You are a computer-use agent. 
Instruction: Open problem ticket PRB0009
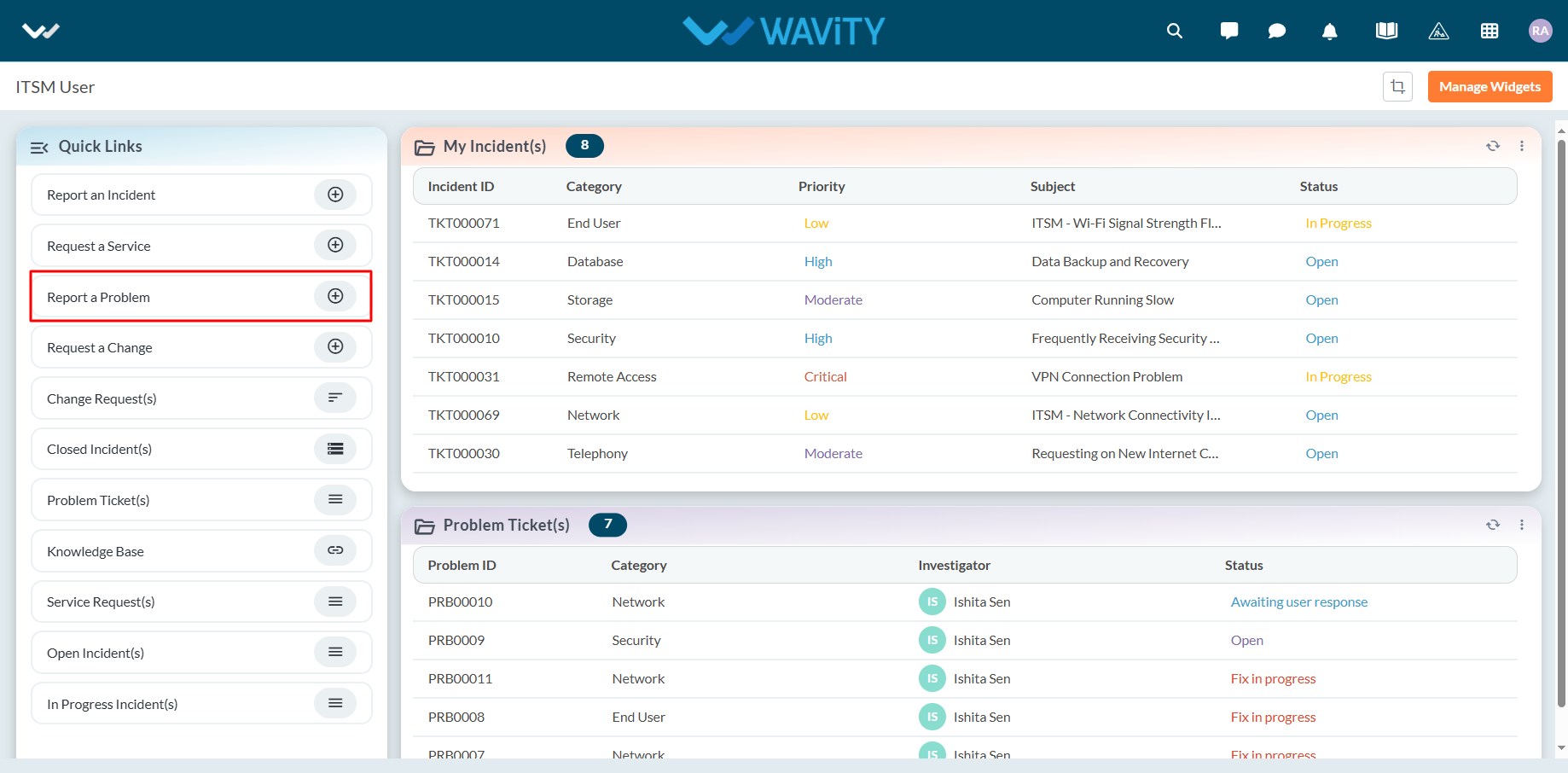(456, 641)
